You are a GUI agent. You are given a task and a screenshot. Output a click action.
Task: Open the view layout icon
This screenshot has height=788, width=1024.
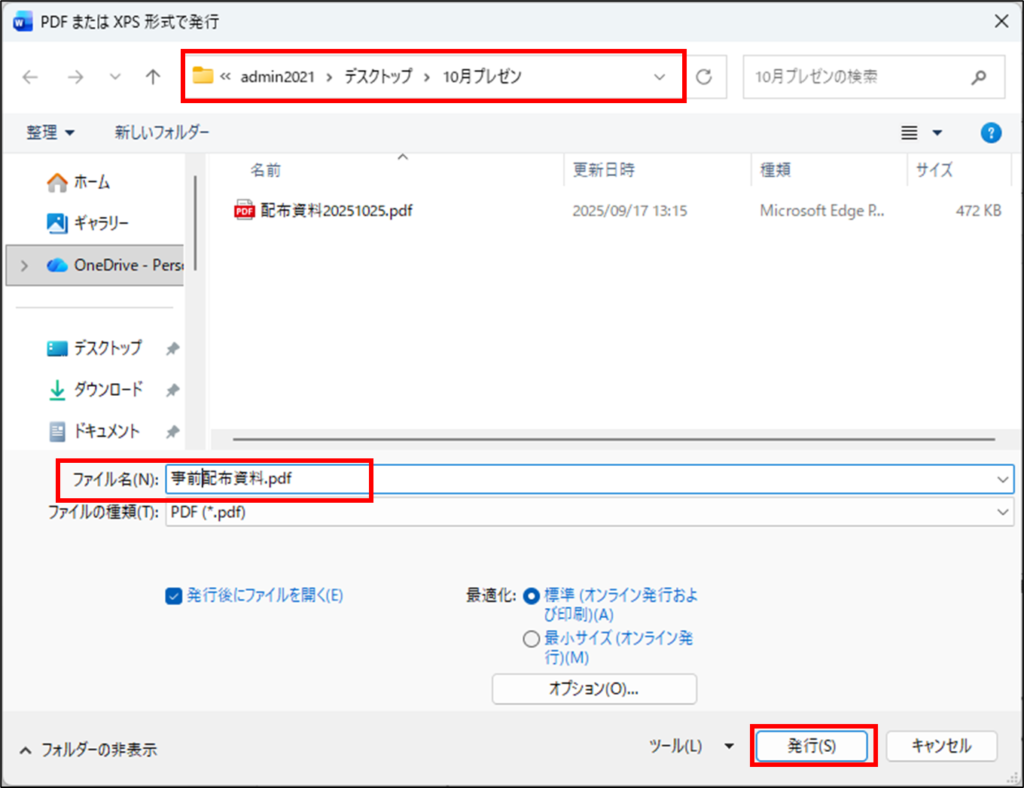(909, 132)
